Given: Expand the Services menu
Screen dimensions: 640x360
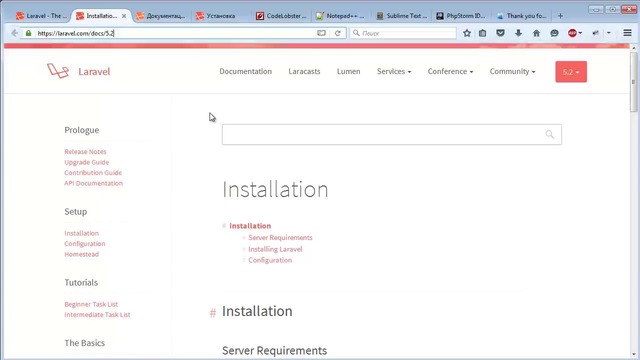Looking at the screenshot, I should click(x=394, y=71).
